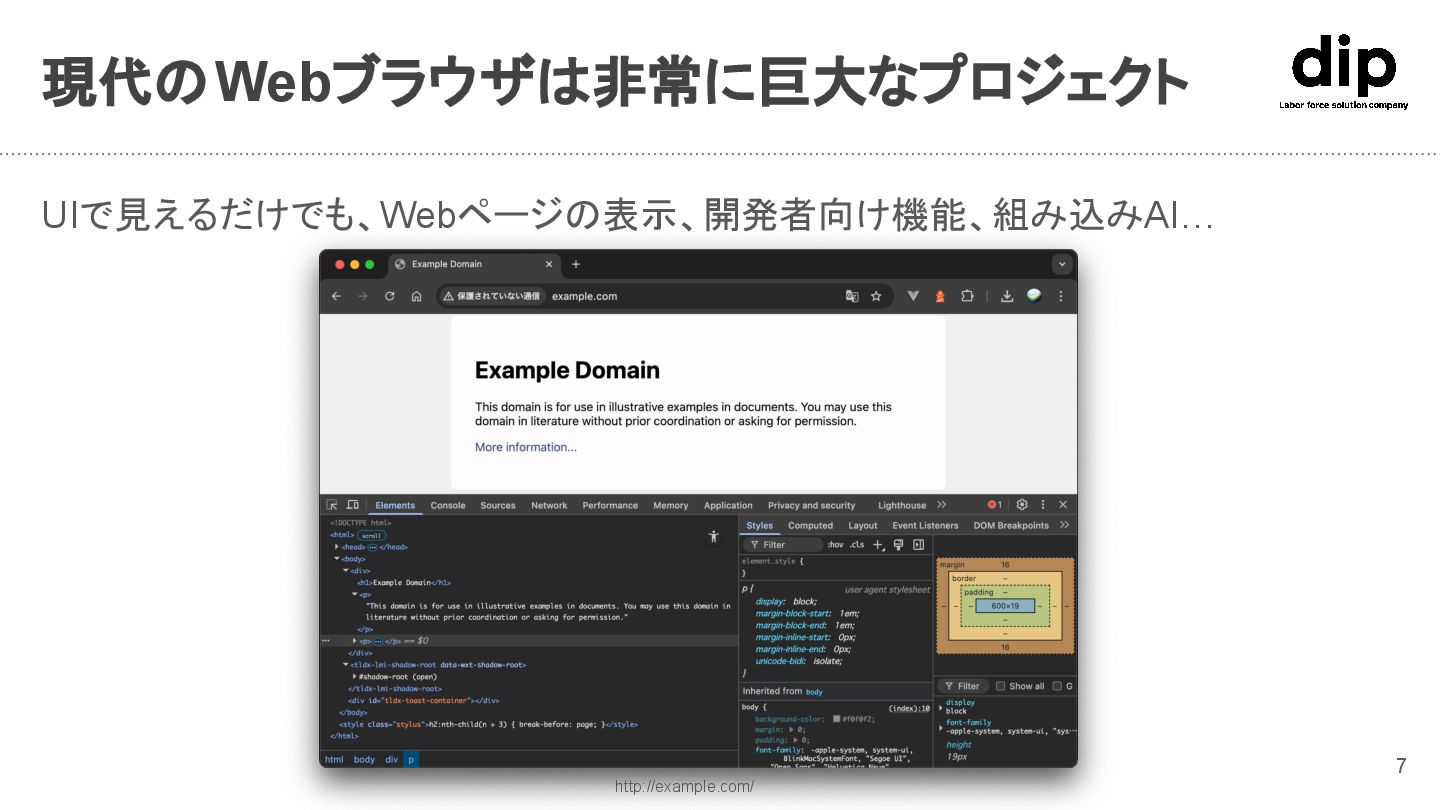
Task: Expand the #shadow-root (open) node
Action: (355, 677)
